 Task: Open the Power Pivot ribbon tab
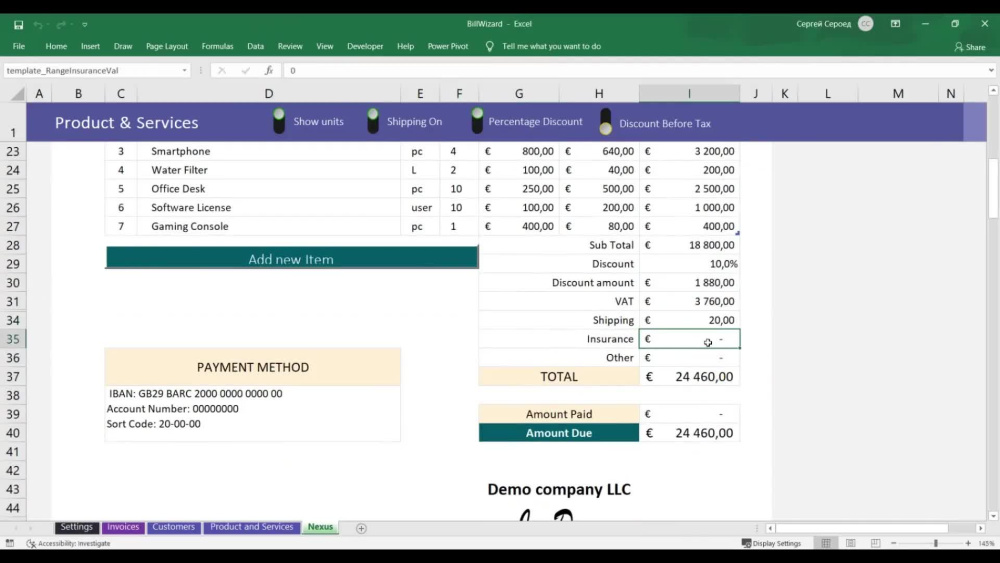[x=447, y=46]
